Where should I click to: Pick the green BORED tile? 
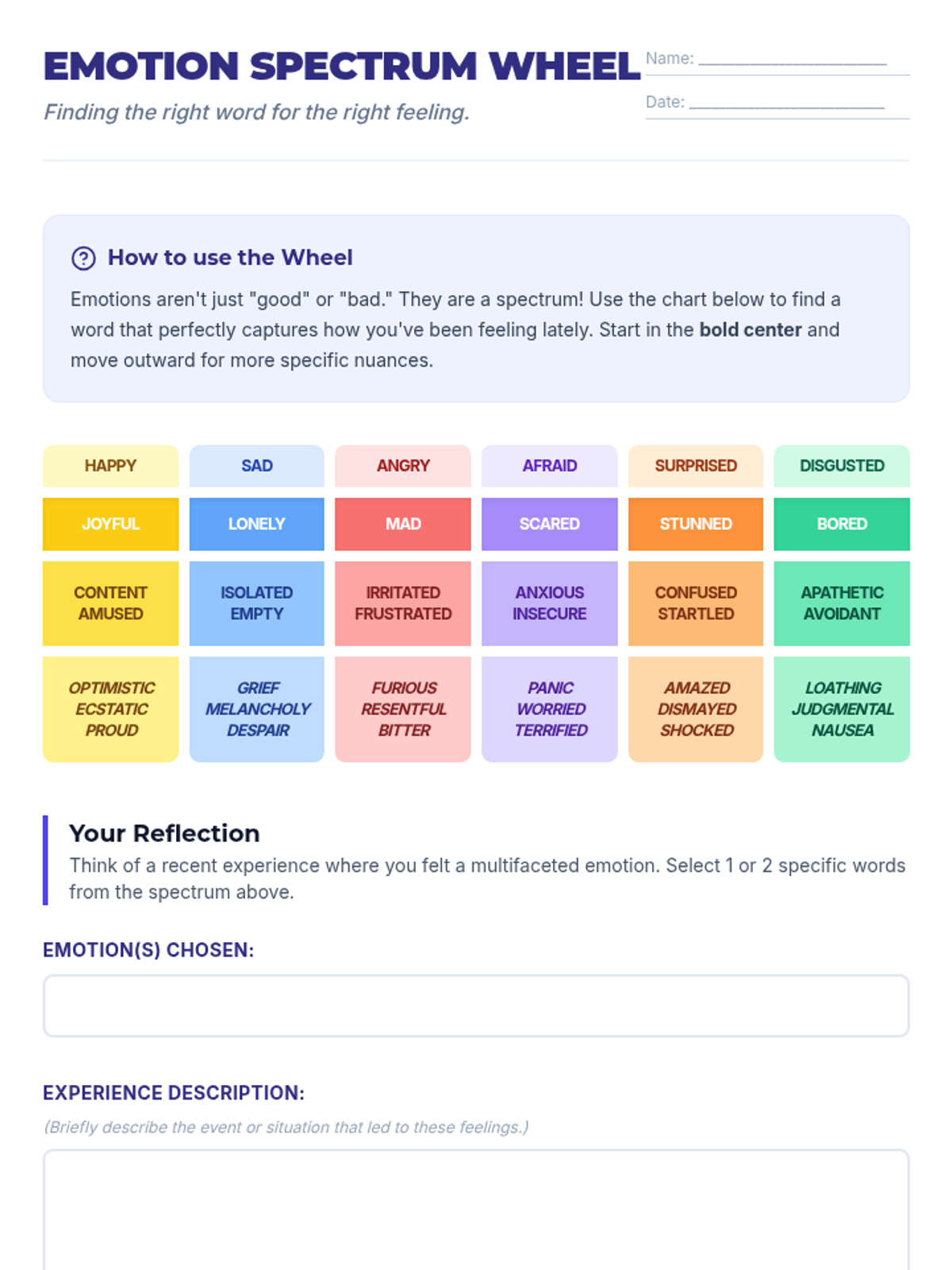pos(842,524)
